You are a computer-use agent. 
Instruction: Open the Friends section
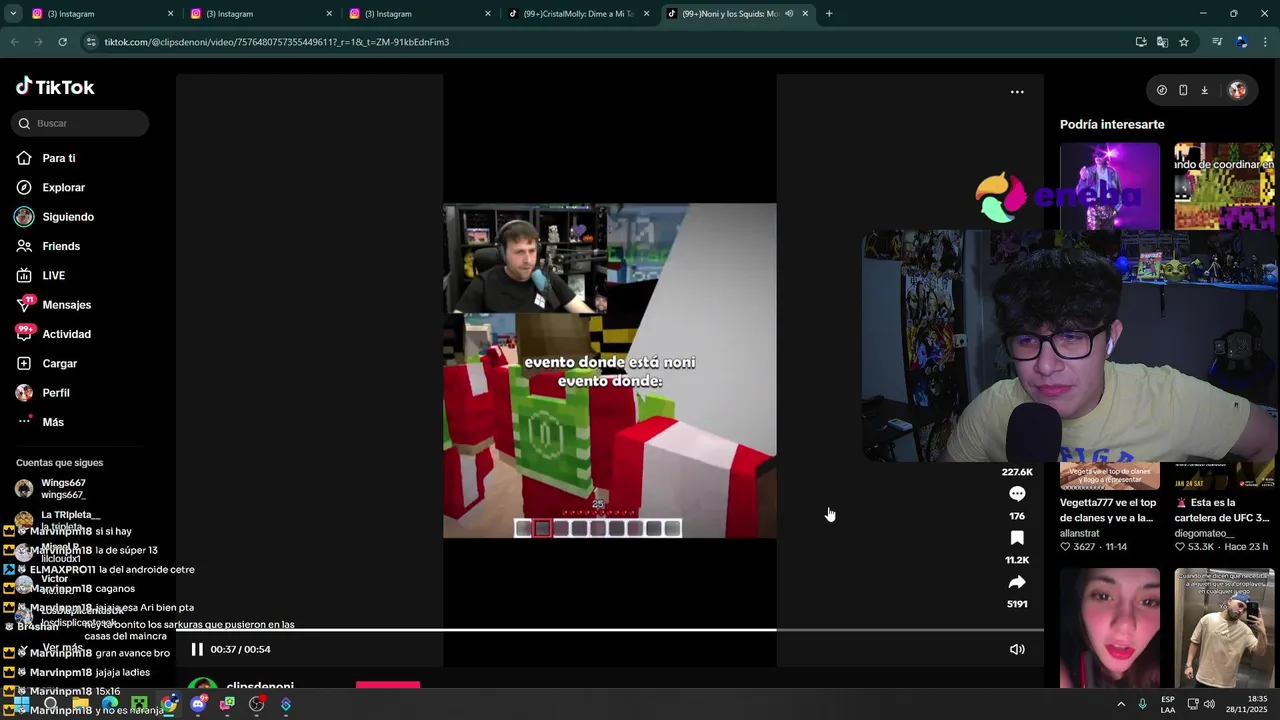60,246
